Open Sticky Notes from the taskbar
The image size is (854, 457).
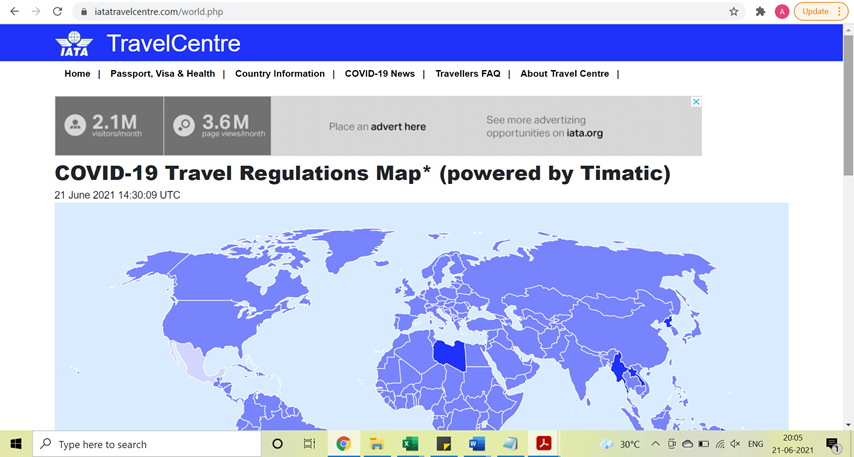443,444
